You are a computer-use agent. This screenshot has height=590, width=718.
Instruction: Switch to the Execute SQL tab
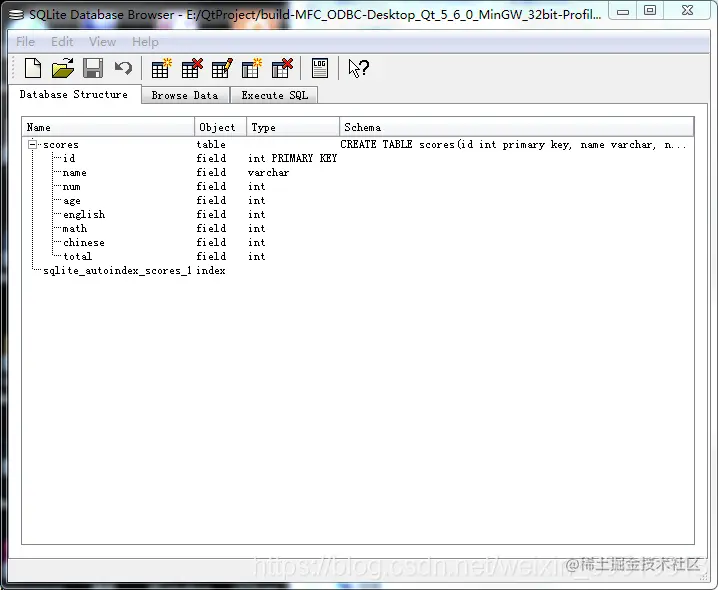[x=274, y=95]
